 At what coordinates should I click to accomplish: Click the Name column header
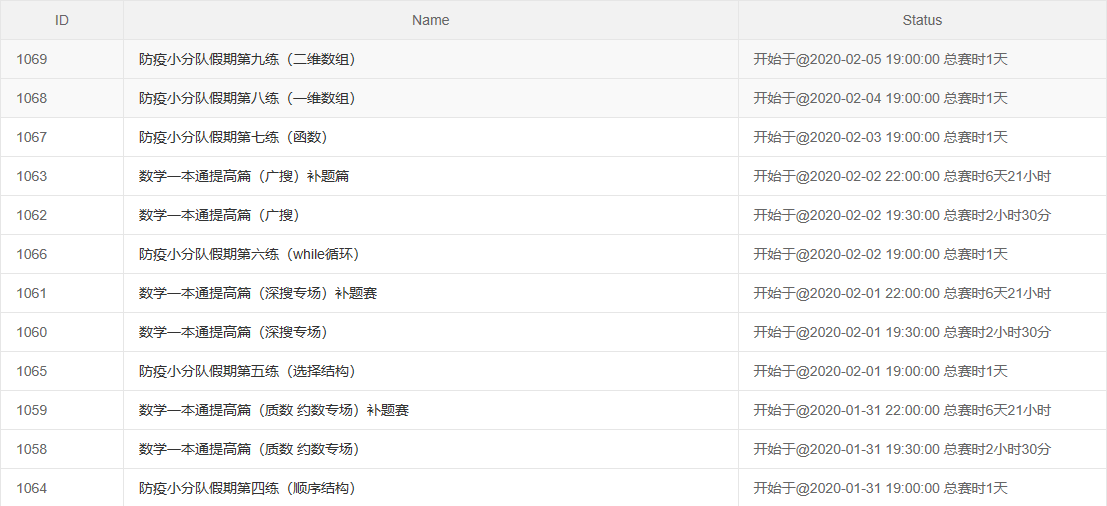click(430, 20)
